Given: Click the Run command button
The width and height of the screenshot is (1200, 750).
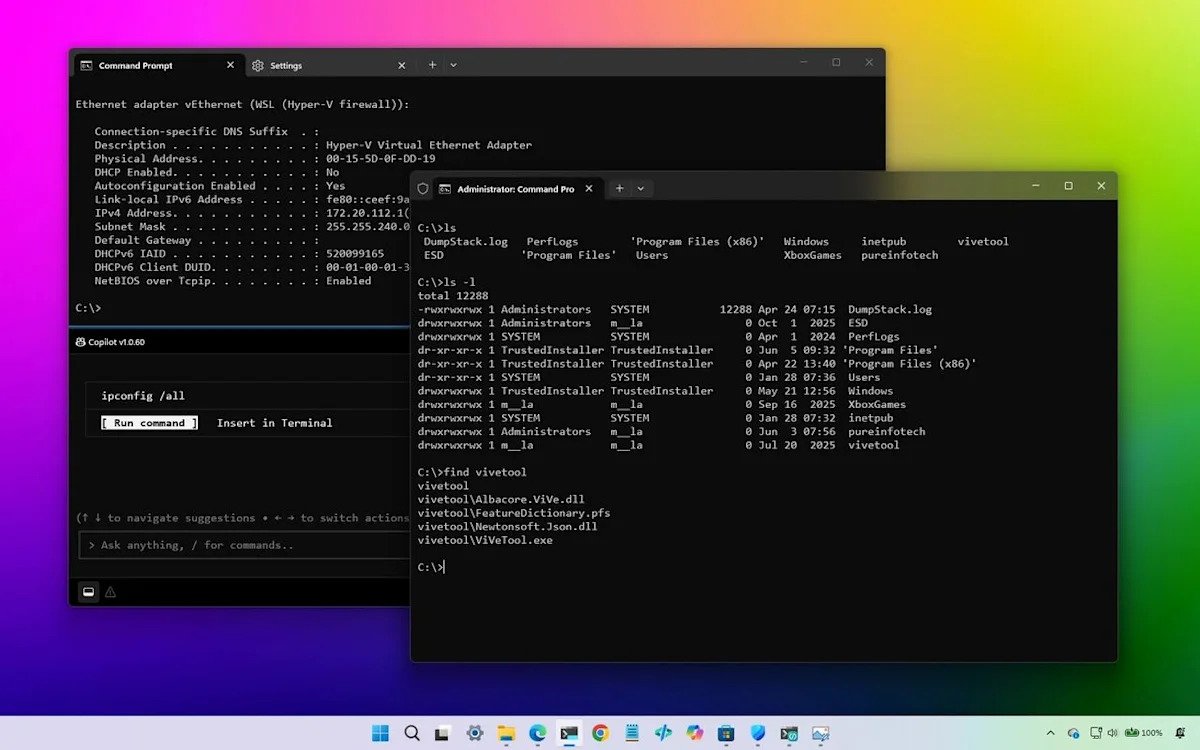Looking at the screenshot, I should 149,423.
